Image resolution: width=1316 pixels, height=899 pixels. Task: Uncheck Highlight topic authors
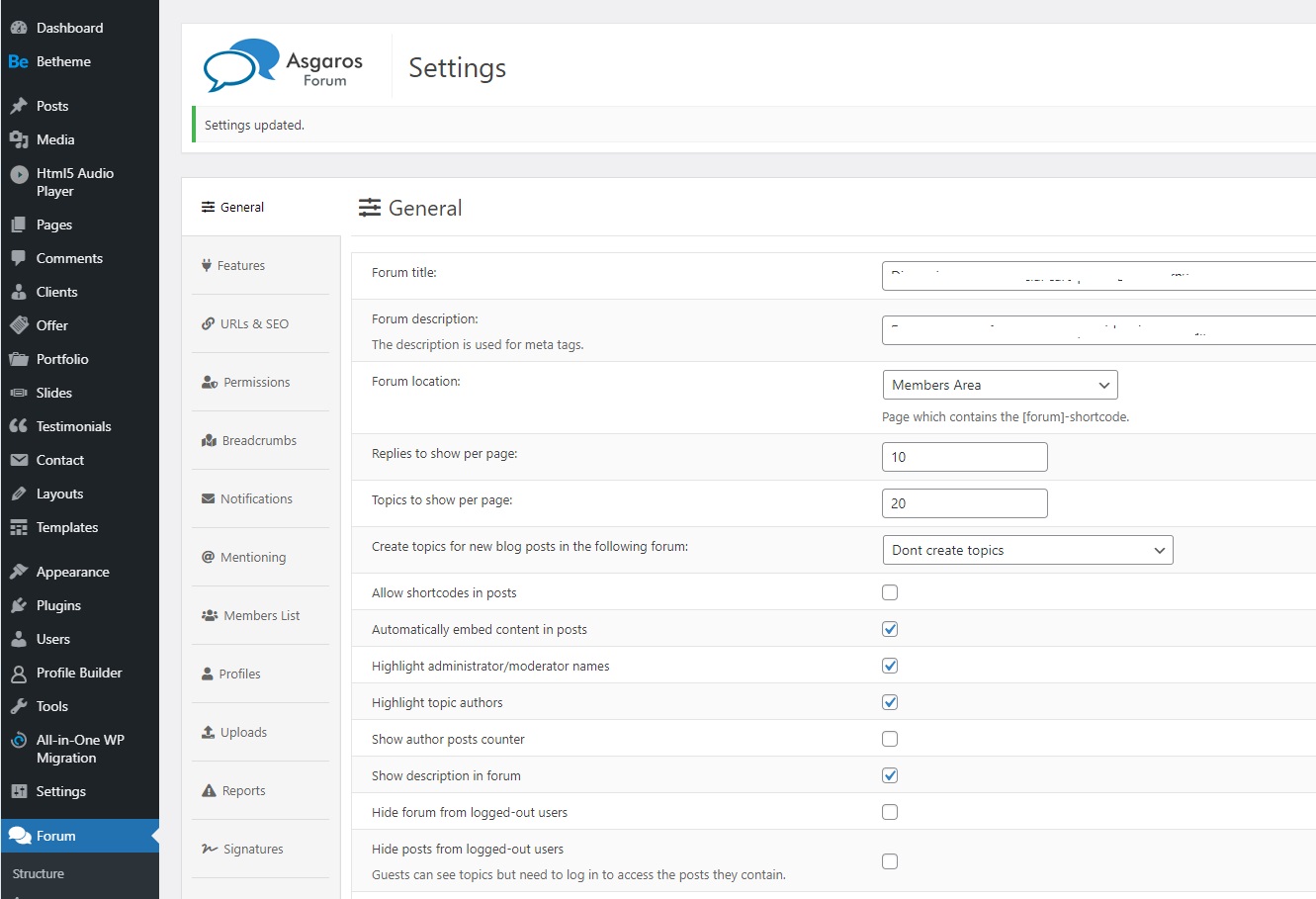[890, 702]
